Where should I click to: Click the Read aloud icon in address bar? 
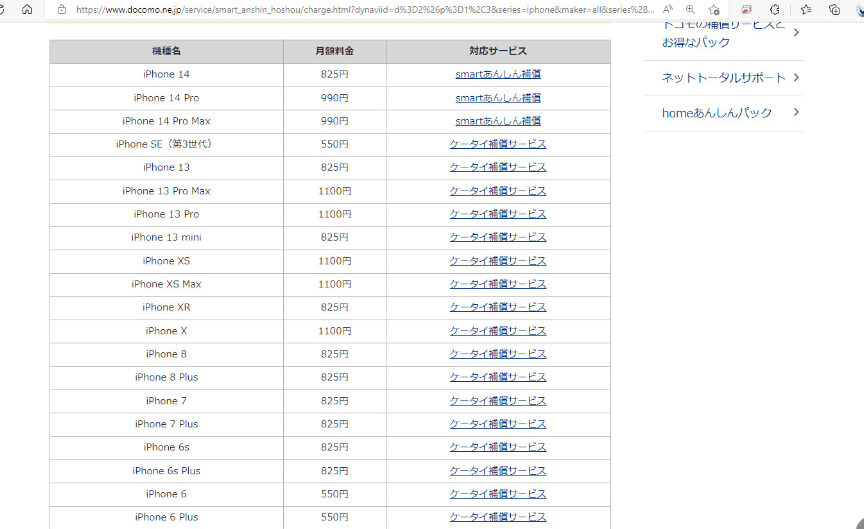pos(667,9)
